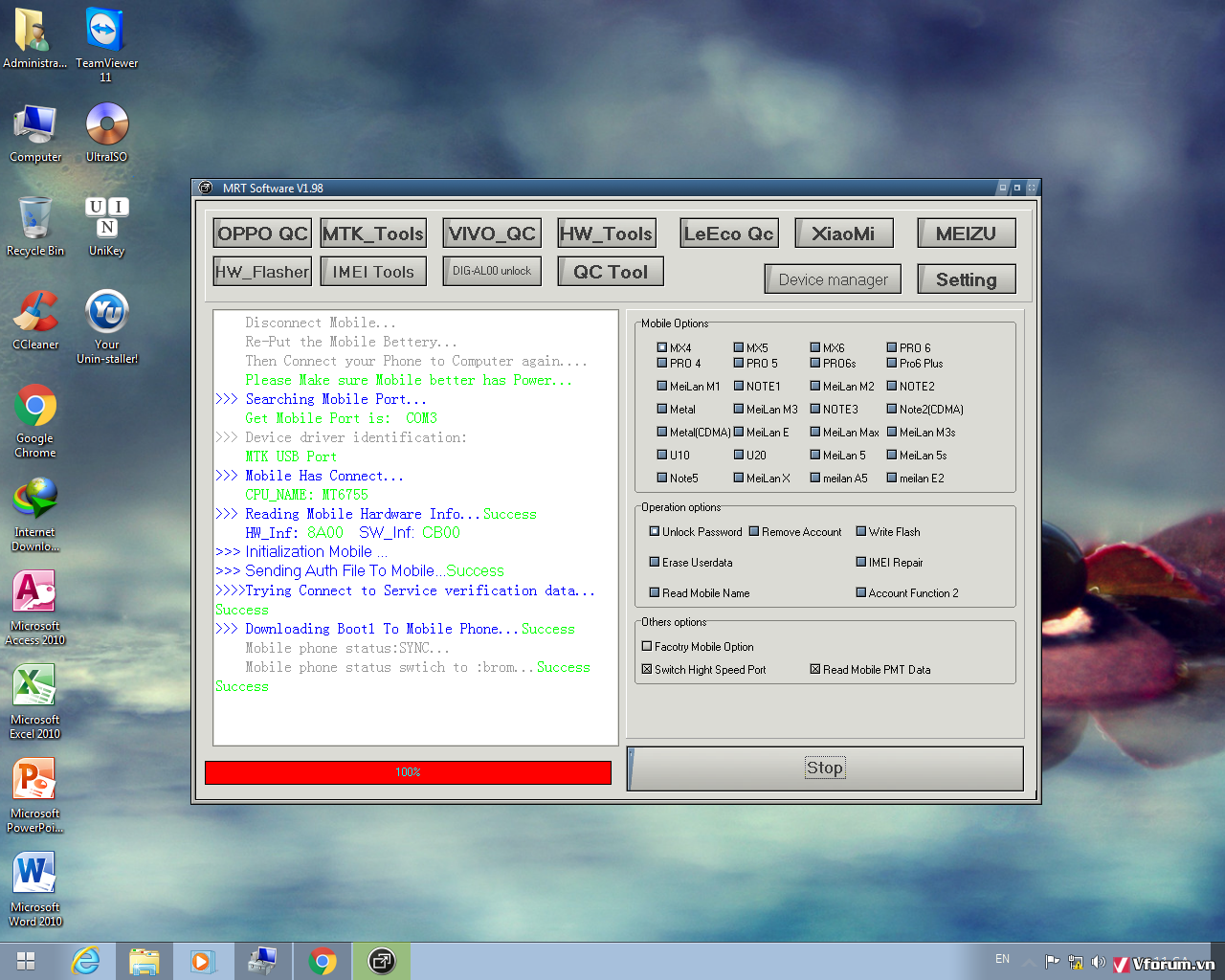Open the Microsoft Access 2010 desktop icon
The width and height of the screenshot is (1225, 980).
(x=35, y=608)
